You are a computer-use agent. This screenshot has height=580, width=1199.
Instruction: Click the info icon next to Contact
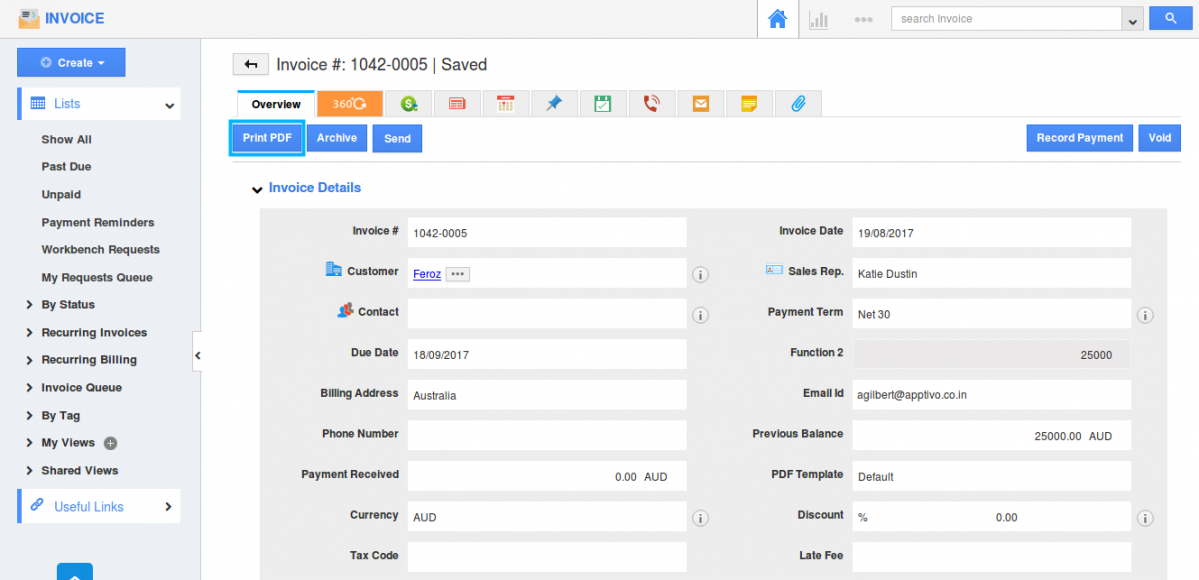click(x=700, y=314)
